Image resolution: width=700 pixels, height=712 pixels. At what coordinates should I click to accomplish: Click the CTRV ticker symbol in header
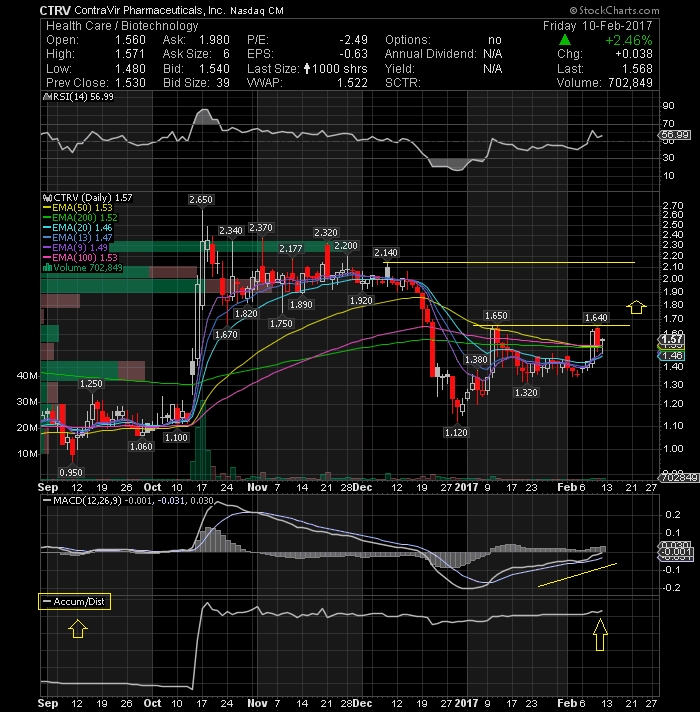pyautogui.click(x=55, y=10)
